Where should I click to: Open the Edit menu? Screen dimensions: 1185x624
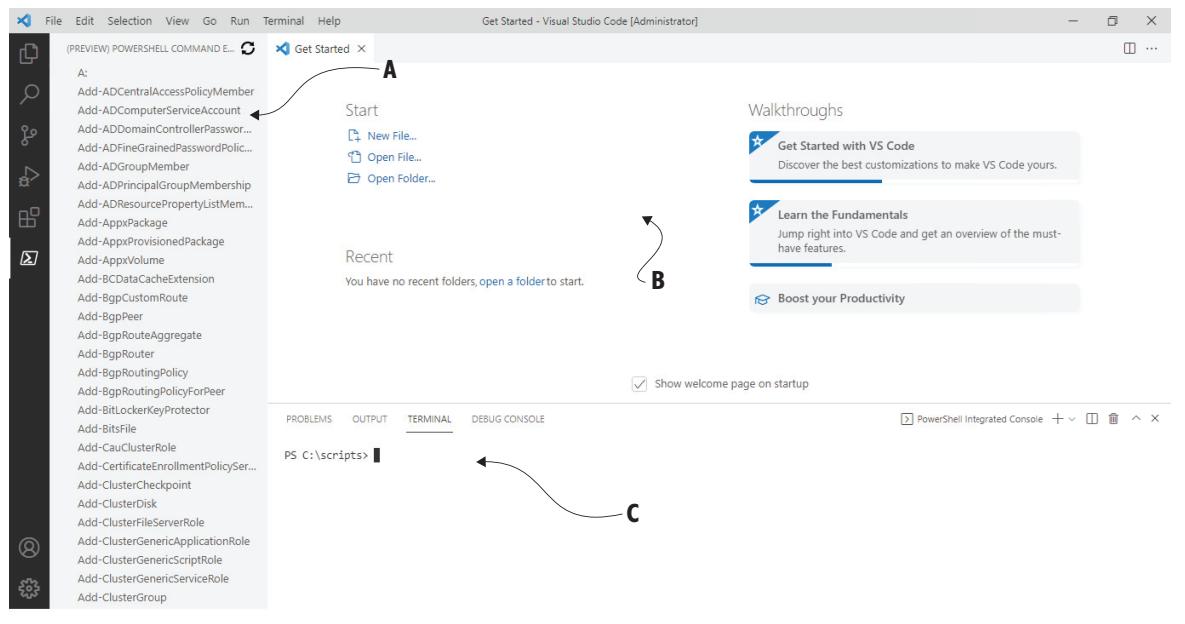(85, 21)
